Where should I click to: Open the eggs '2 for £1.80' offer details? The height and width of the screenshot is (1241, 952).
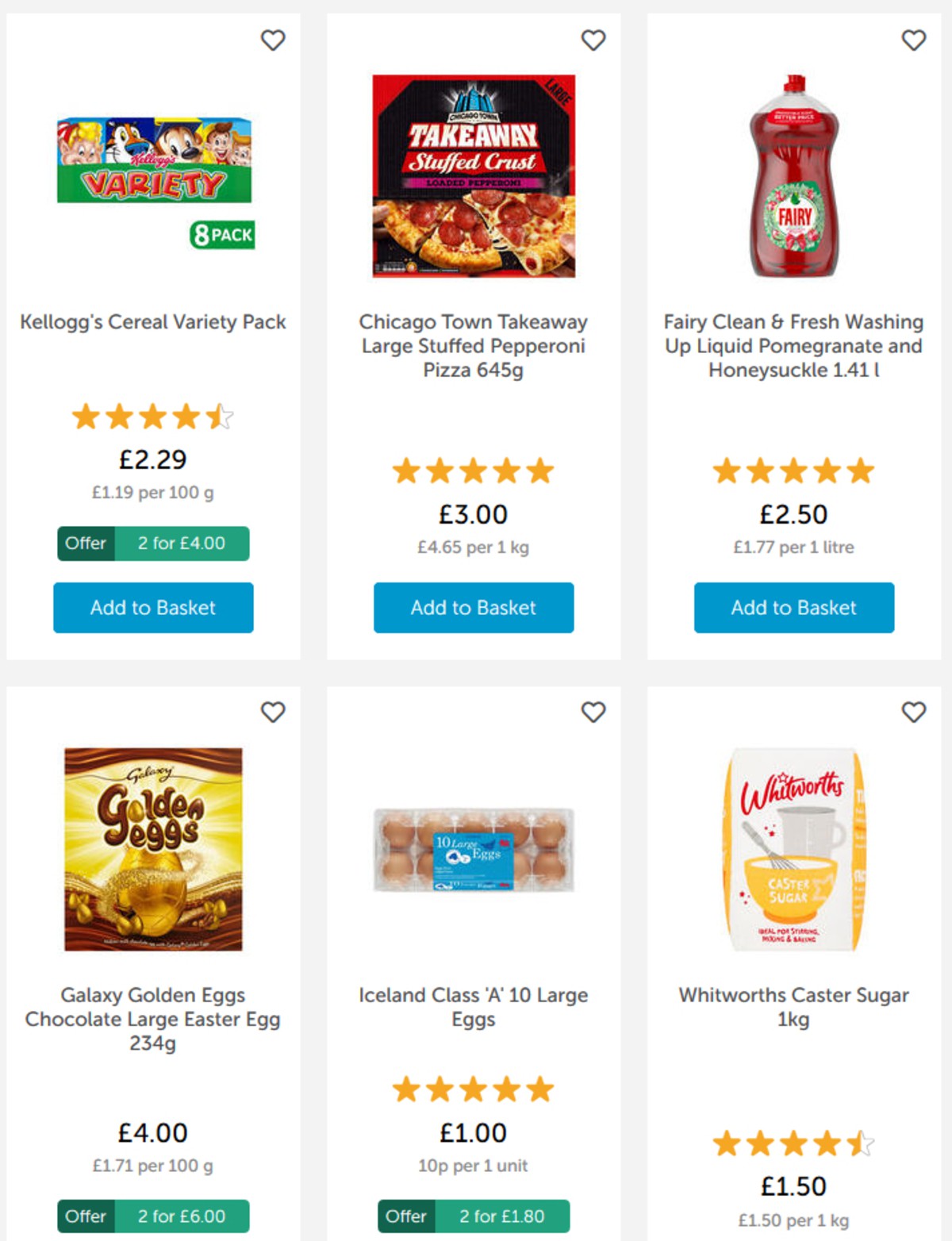pyautogui.click(x=474, y=1216)
